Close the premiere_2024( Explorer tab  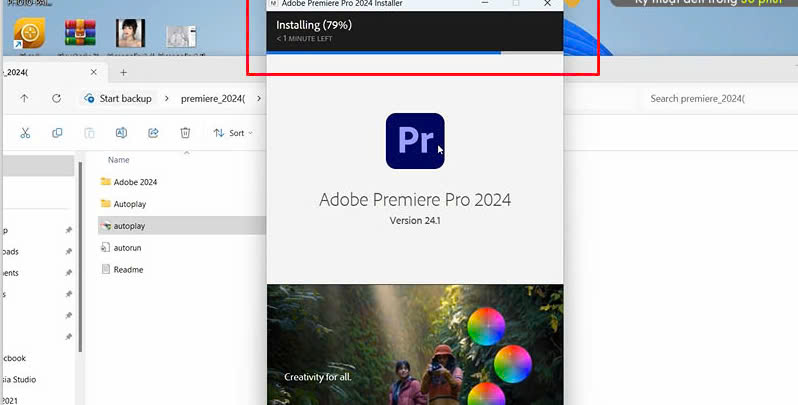coord(96,72)
